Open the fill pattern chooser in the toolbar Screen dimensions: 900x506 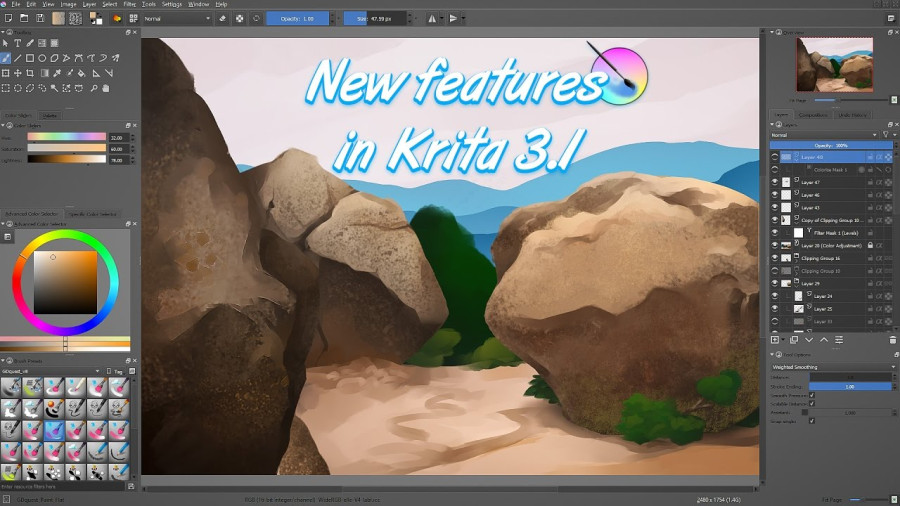click(75, 18)
